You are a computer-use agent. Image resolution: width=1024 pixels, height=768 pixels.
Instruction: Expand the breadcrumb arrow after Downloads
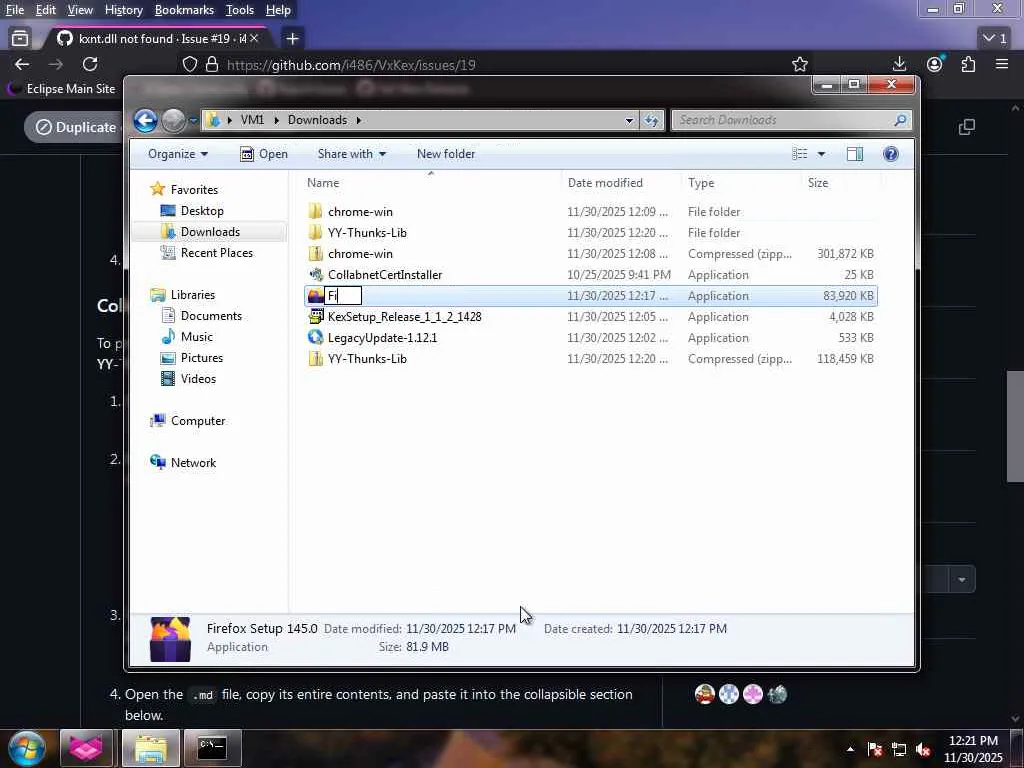pyautogui.click(x=359, y=120)
